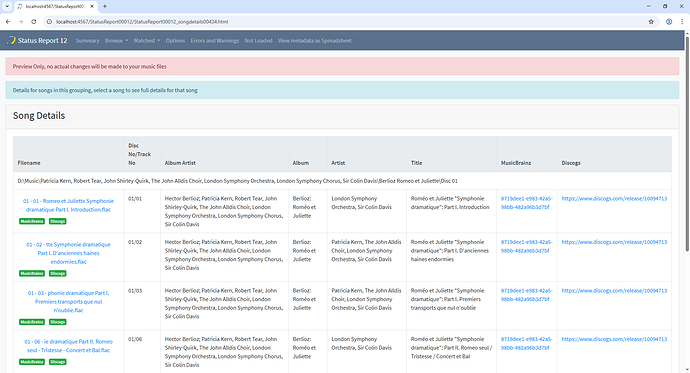Open MusicBrainz ID link for track 01/03
Viewport: 690px width, 373px height.
tap(526, 295)
